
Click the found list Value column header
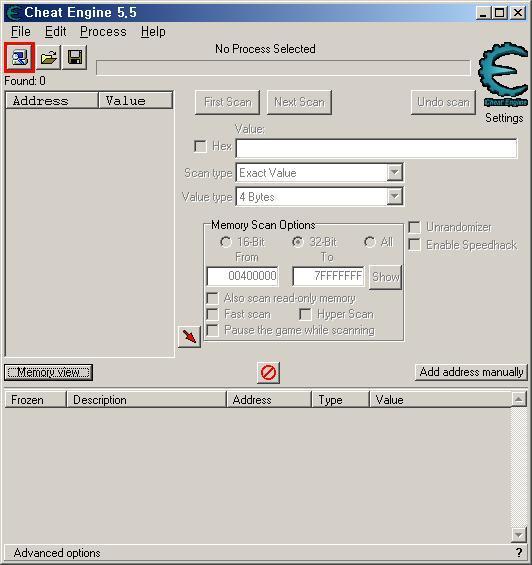(136, 101)
